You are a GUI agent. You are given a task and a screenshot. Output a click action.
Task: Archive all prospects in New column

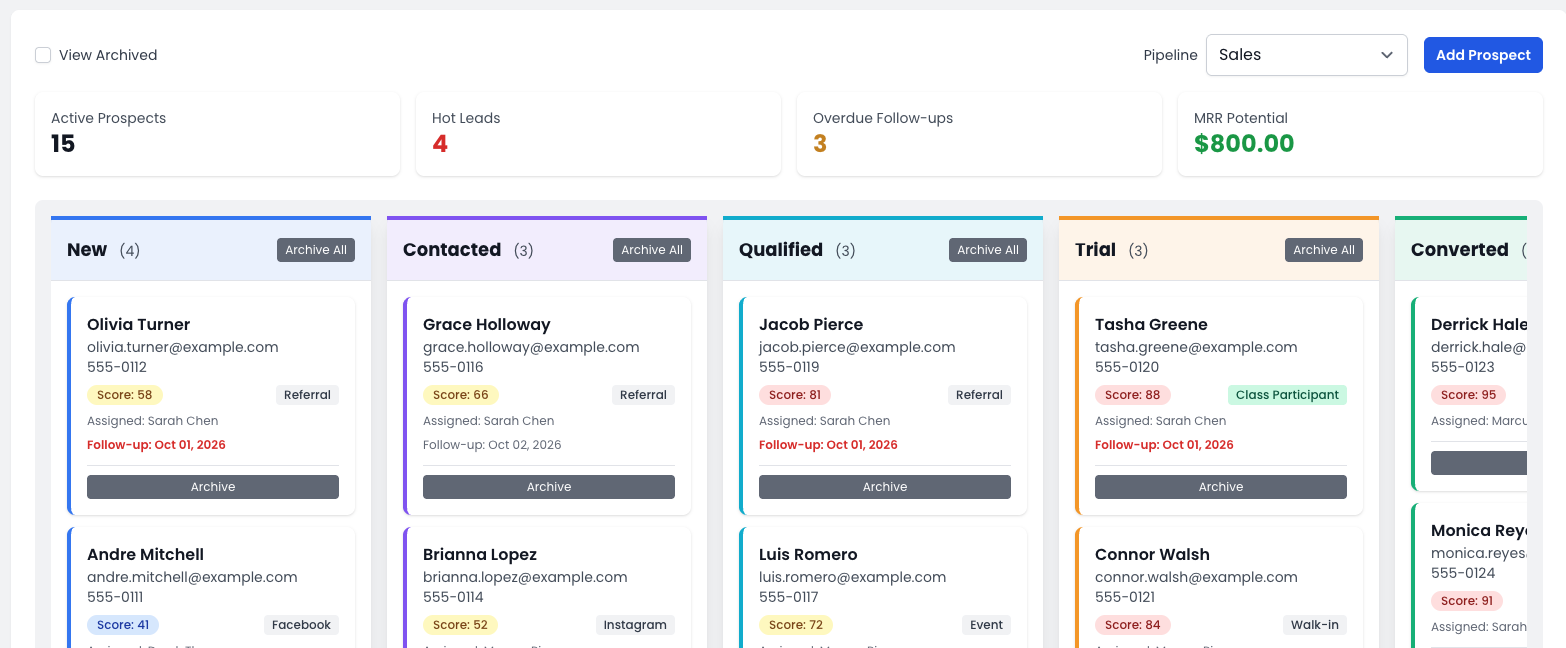coord(316,250)
